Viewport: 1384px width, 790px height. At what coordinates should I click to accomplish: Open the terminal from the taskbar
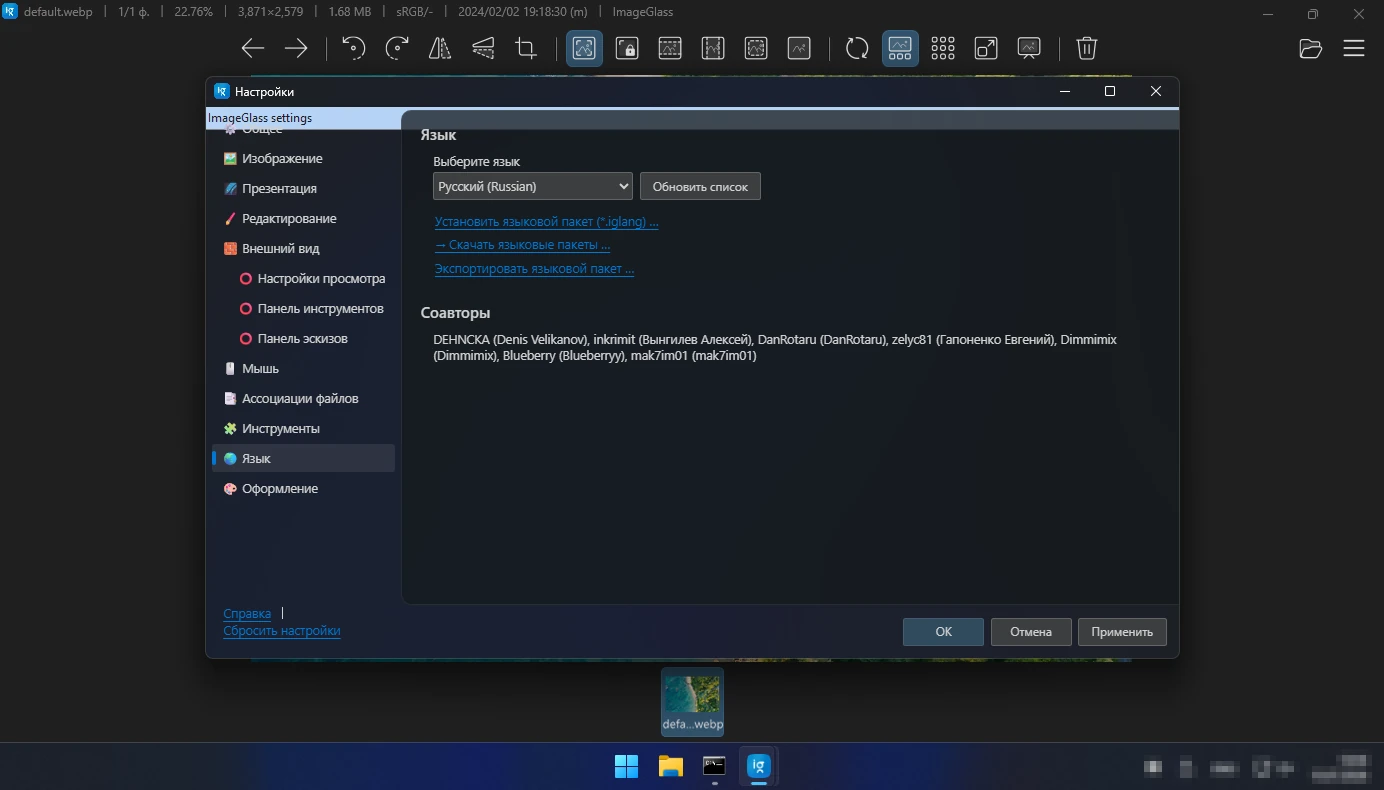714,767
